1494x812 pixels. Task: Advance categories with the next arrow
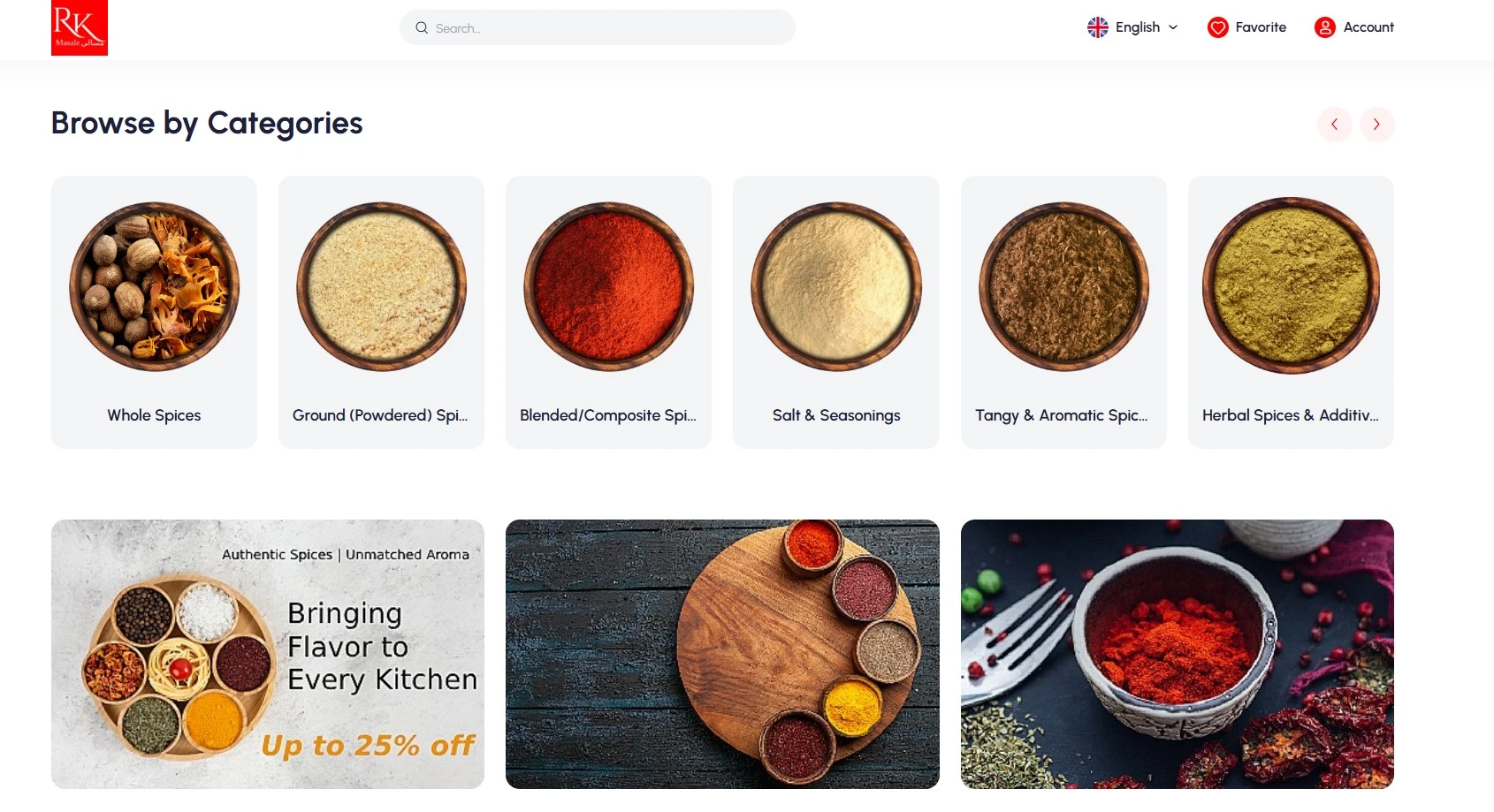(x=1376, y=125)
